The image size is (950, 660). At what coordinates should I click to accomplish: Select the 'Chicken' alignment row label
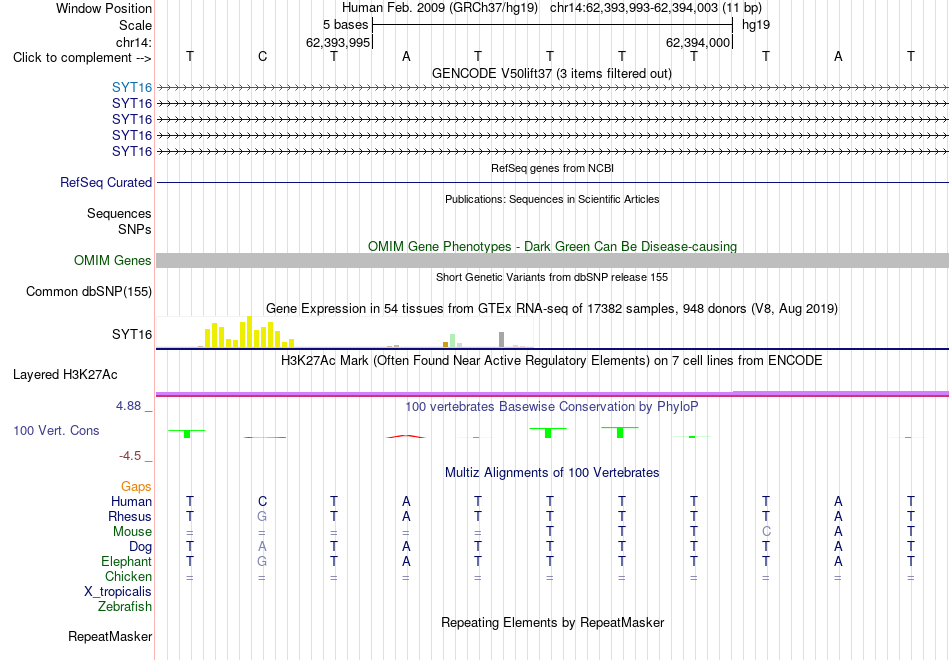pyautogui.click(x=128, y=576)
